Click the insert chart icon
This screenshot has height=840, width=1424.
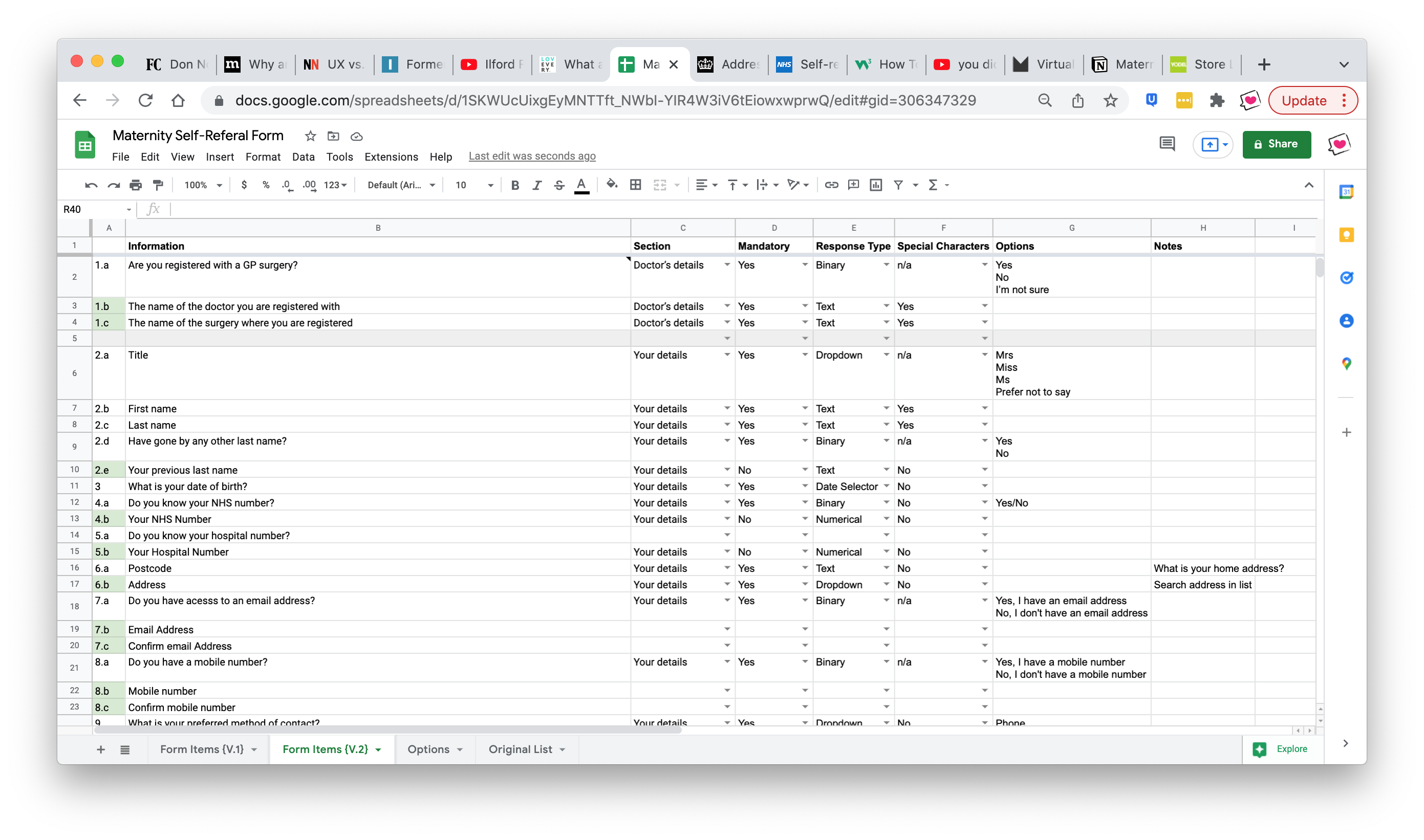(875, 185)
